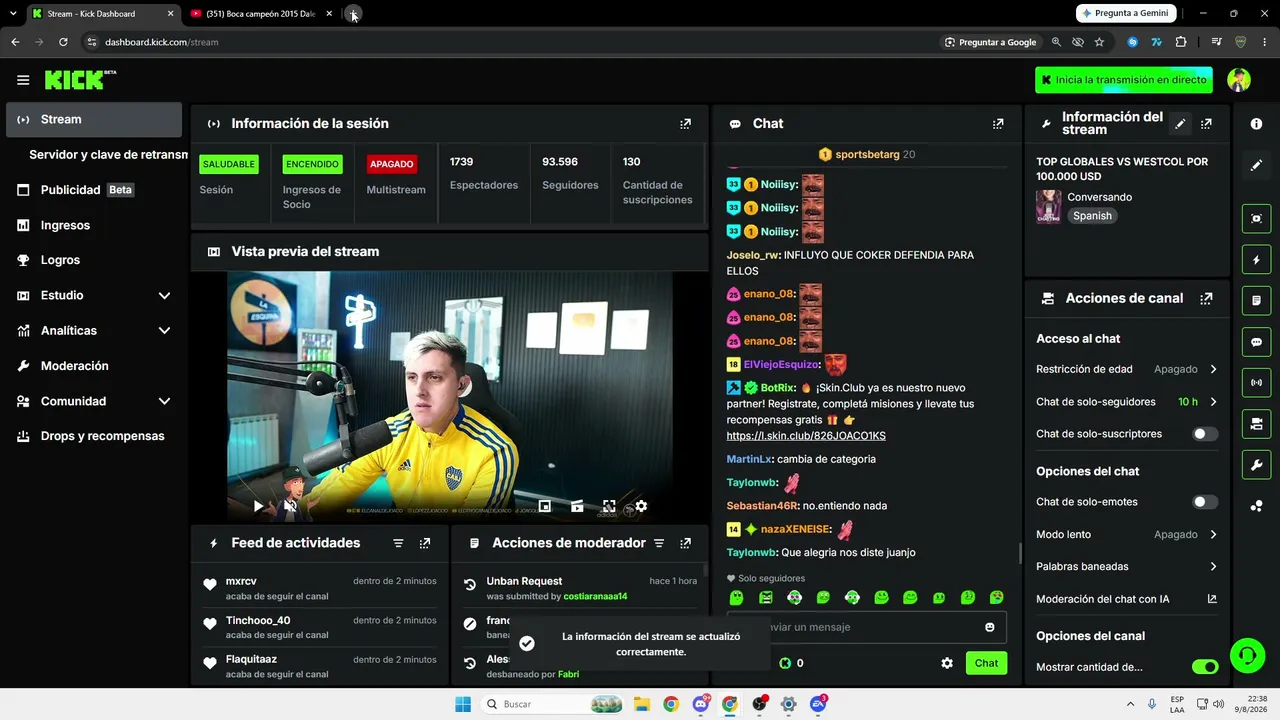Open the browser tab search dropdown
1280x720 pixels.
click(13, 14)
